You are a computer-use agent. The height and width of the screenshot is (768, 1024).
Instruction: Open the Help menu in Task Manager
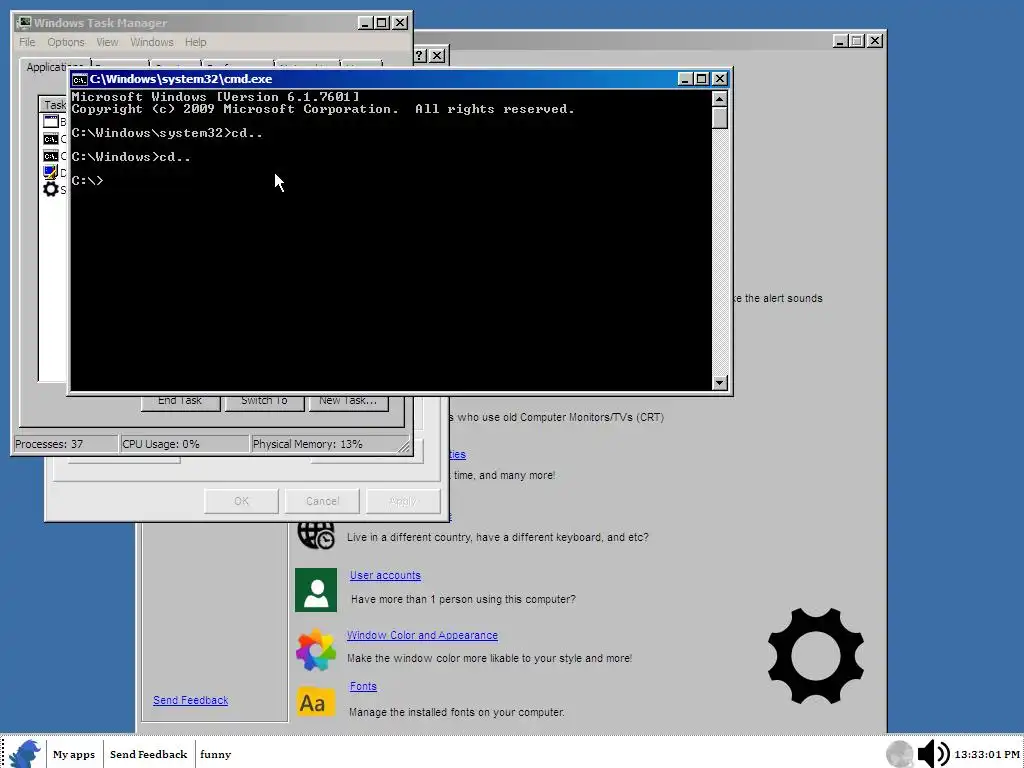click(195, 42)
